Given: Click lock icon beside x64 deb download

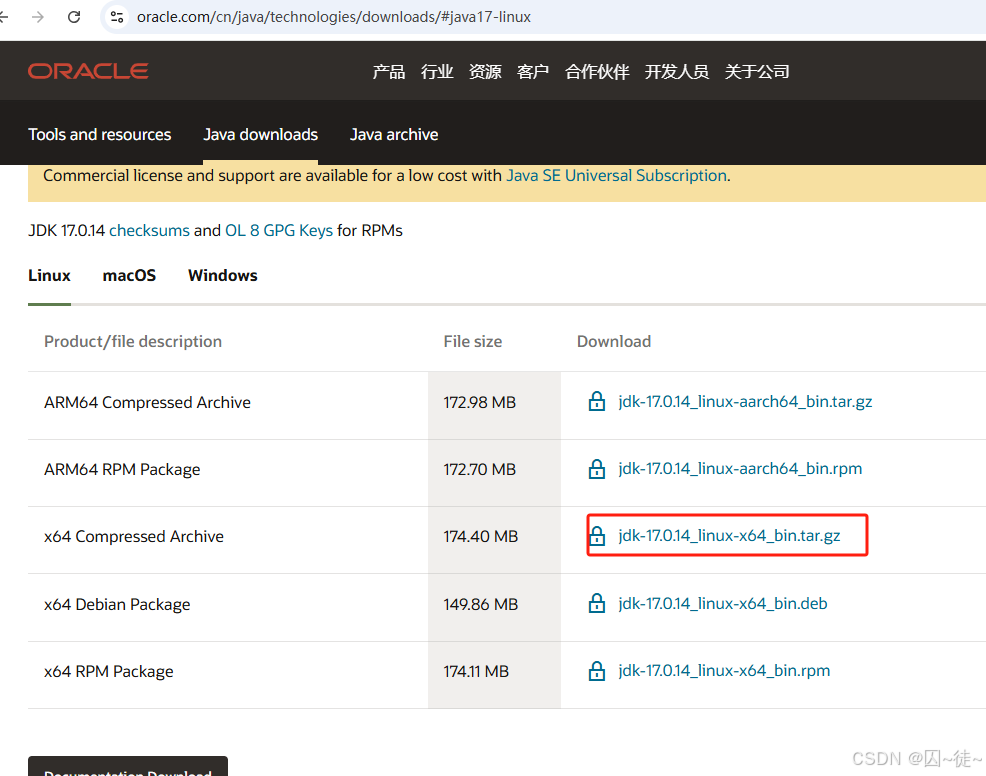Looking at the screenshot, I should [597, 603].
